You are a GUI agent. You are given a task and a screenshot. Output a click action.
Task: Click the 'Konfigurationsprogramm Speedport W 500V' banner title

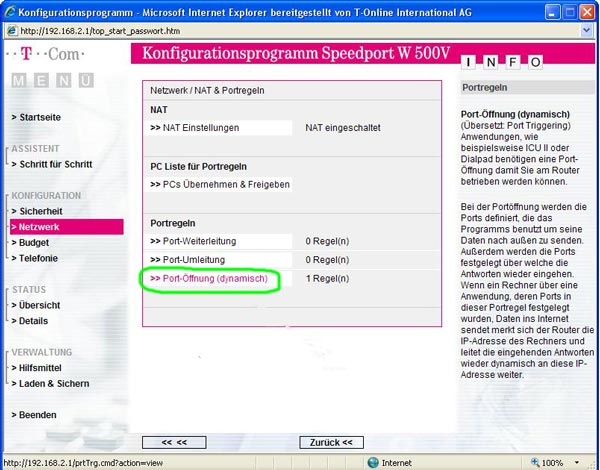(296, 53)
